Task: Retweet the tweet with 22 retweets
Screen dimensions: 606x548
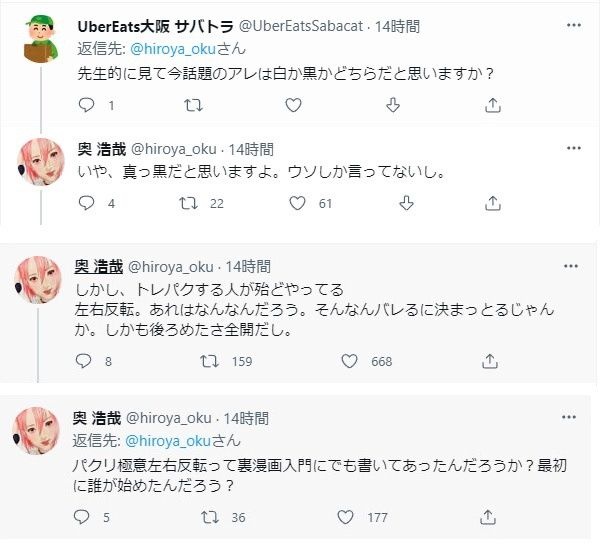Action: [x=187, y=203]
